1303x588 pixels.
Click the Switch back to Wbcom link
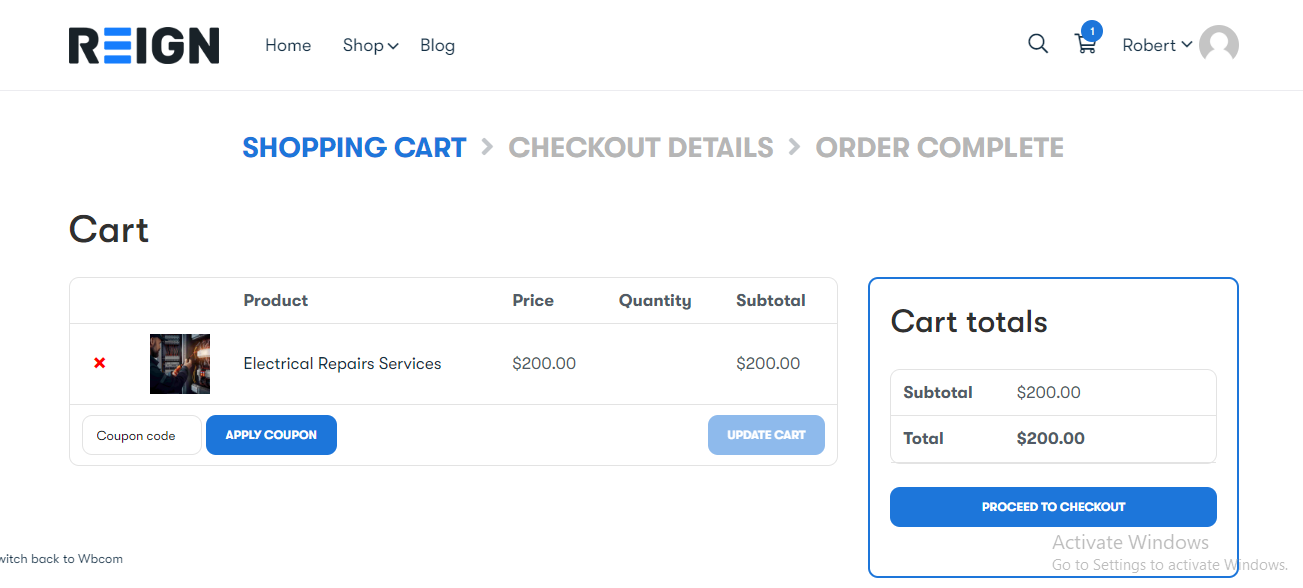coord(60,559)
